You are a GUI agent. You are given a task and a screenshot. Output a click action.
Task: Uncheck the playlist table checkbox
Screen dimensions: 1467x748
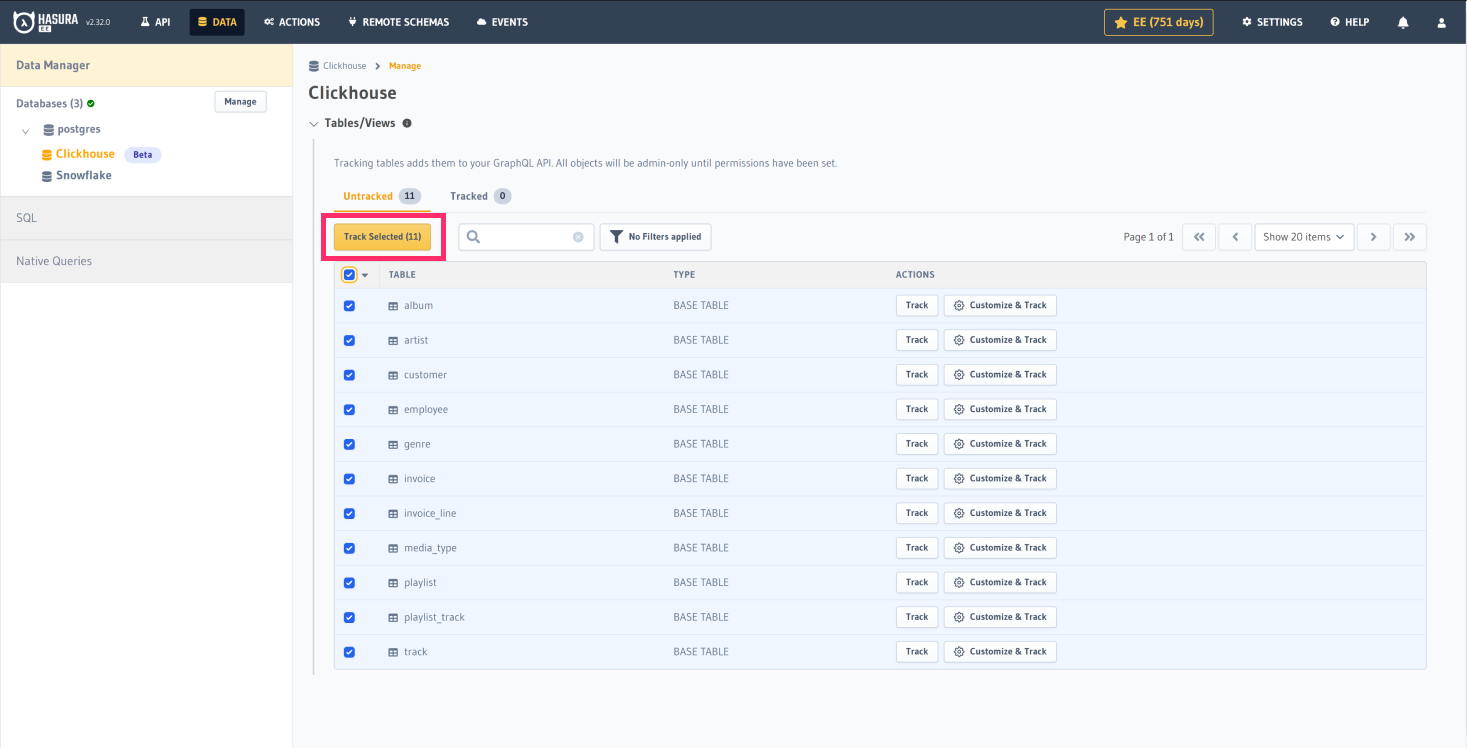coord(349,583)
